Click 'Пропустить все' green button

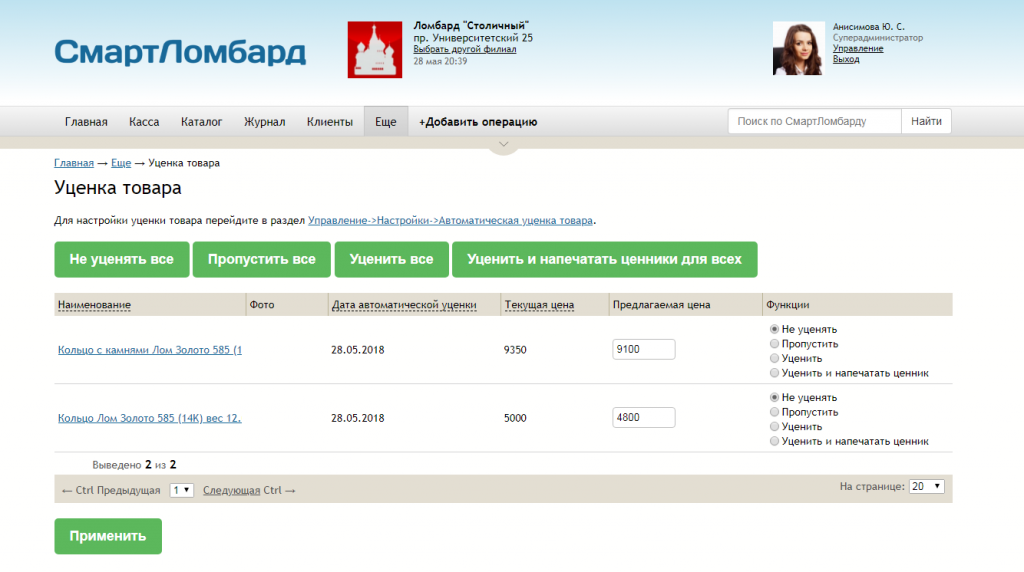click(261, 259)
